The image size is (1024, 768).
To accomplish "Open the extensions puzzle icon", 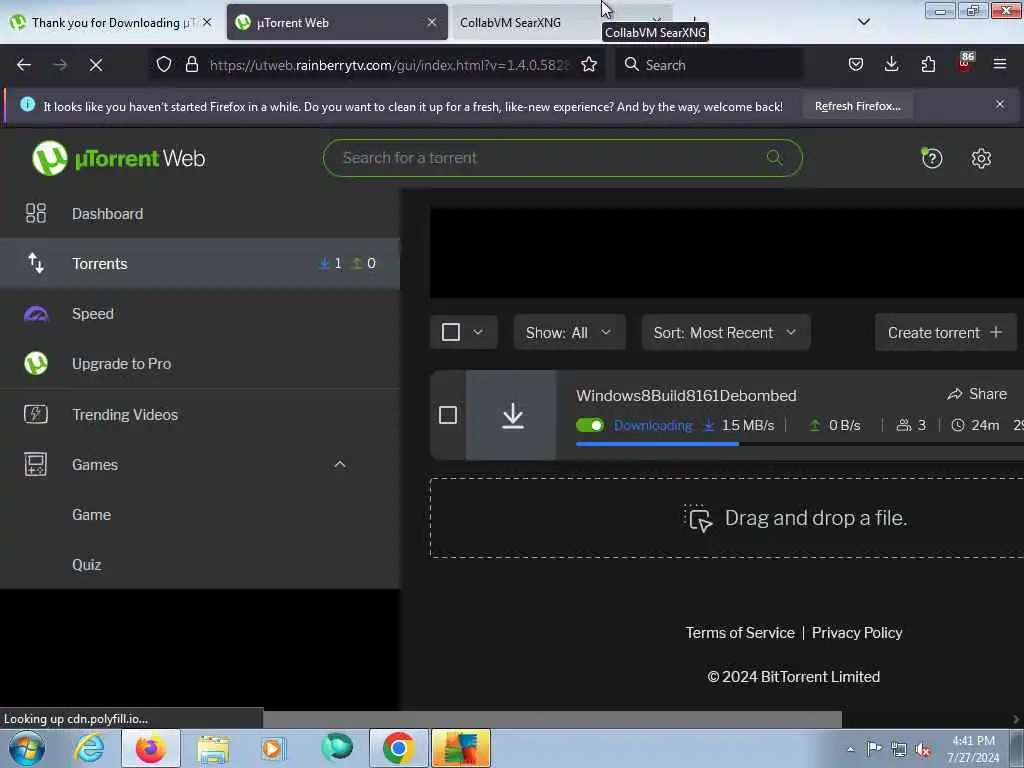I will [928, 65].
